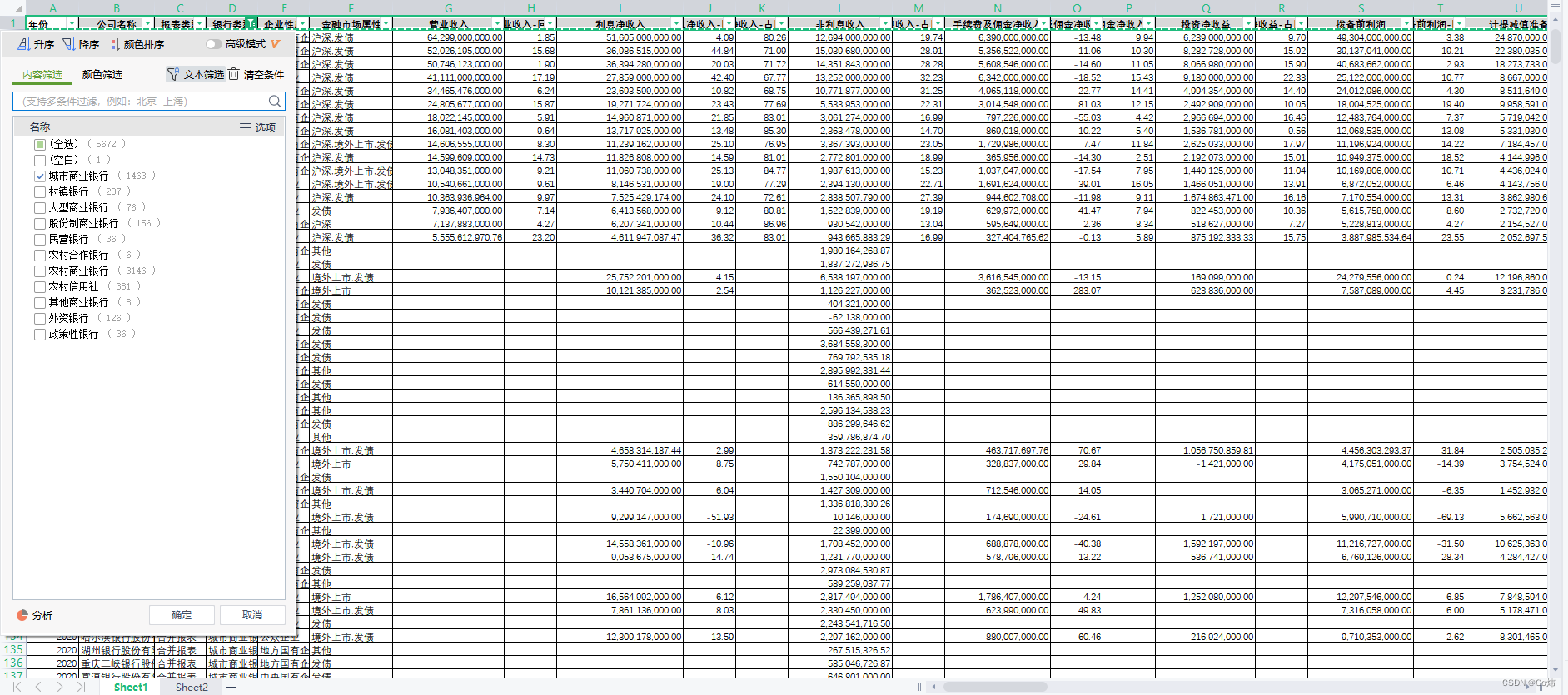Click the color sort (颜色排序) icon
Viewport: 1568px width, 695px height.
click(x=115, y=44)
